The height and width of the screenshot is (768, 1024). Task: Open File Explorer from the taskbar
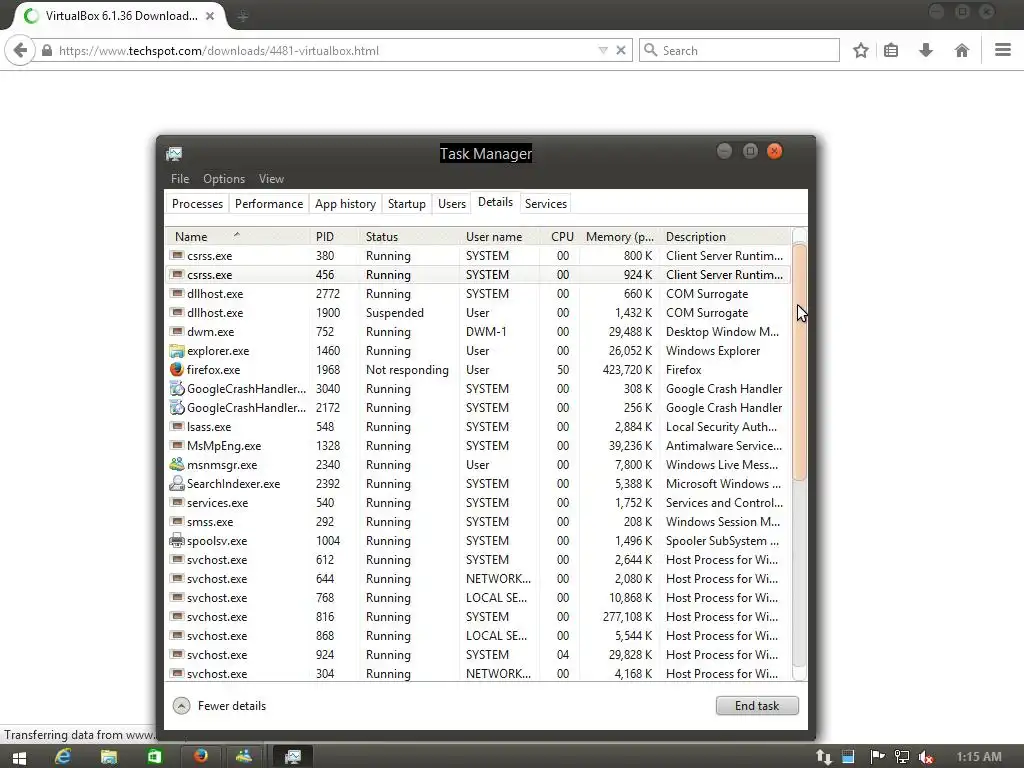pyautogui.click(x=108, y=756)
